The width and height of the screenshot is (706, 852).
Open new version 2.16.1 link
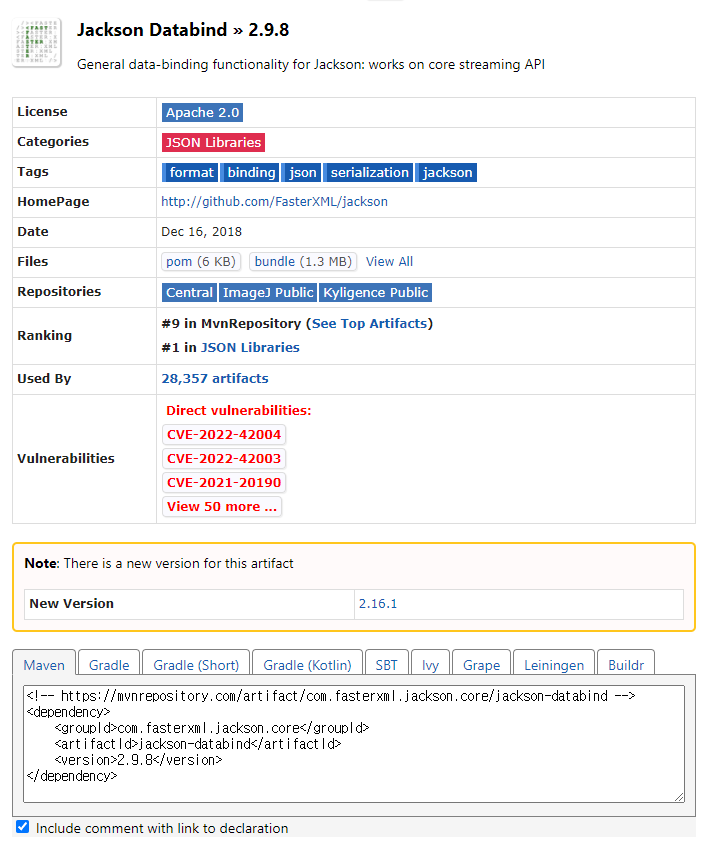tap(378, 604)
